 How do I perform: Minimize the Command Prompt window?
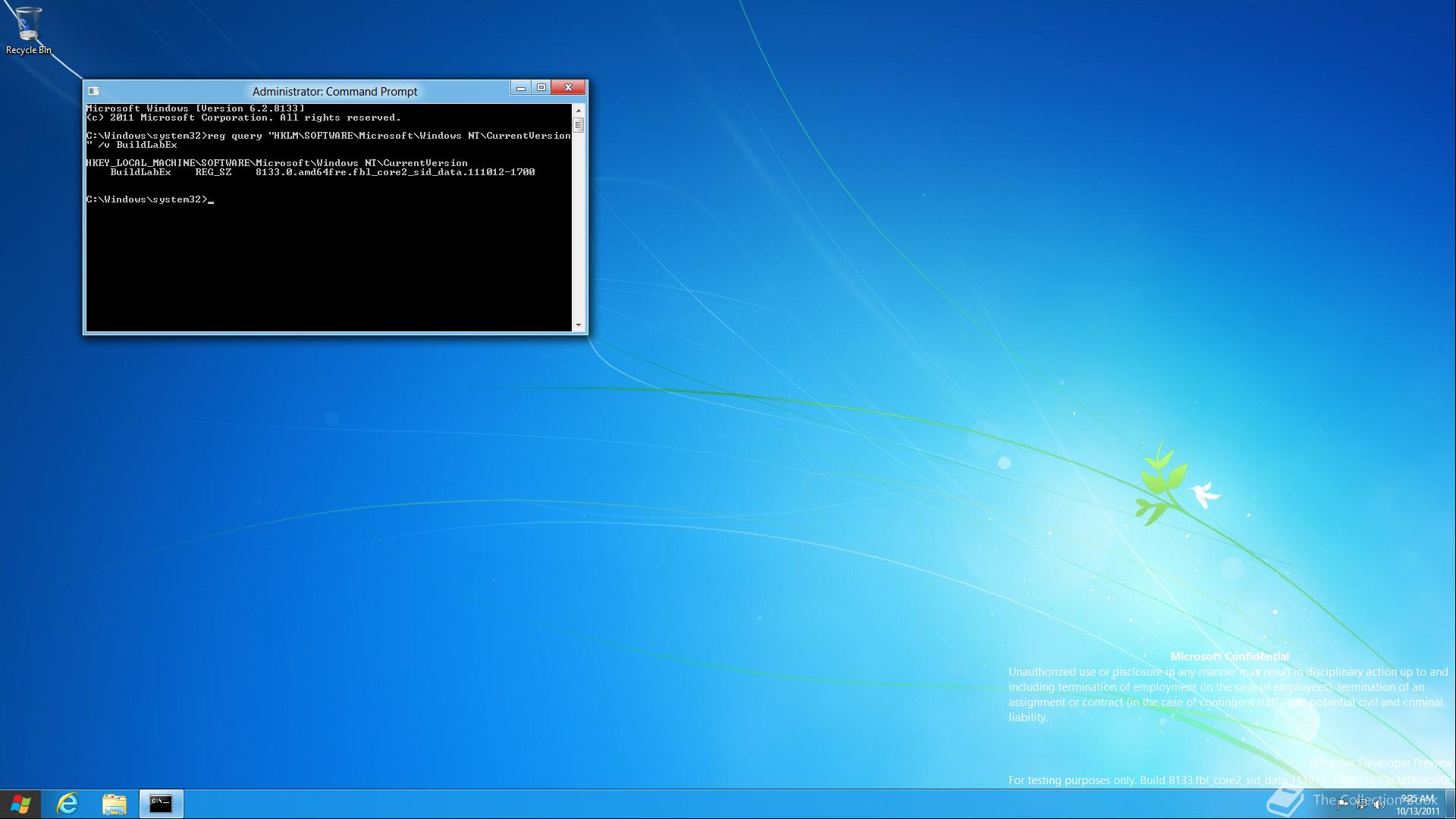521,88
